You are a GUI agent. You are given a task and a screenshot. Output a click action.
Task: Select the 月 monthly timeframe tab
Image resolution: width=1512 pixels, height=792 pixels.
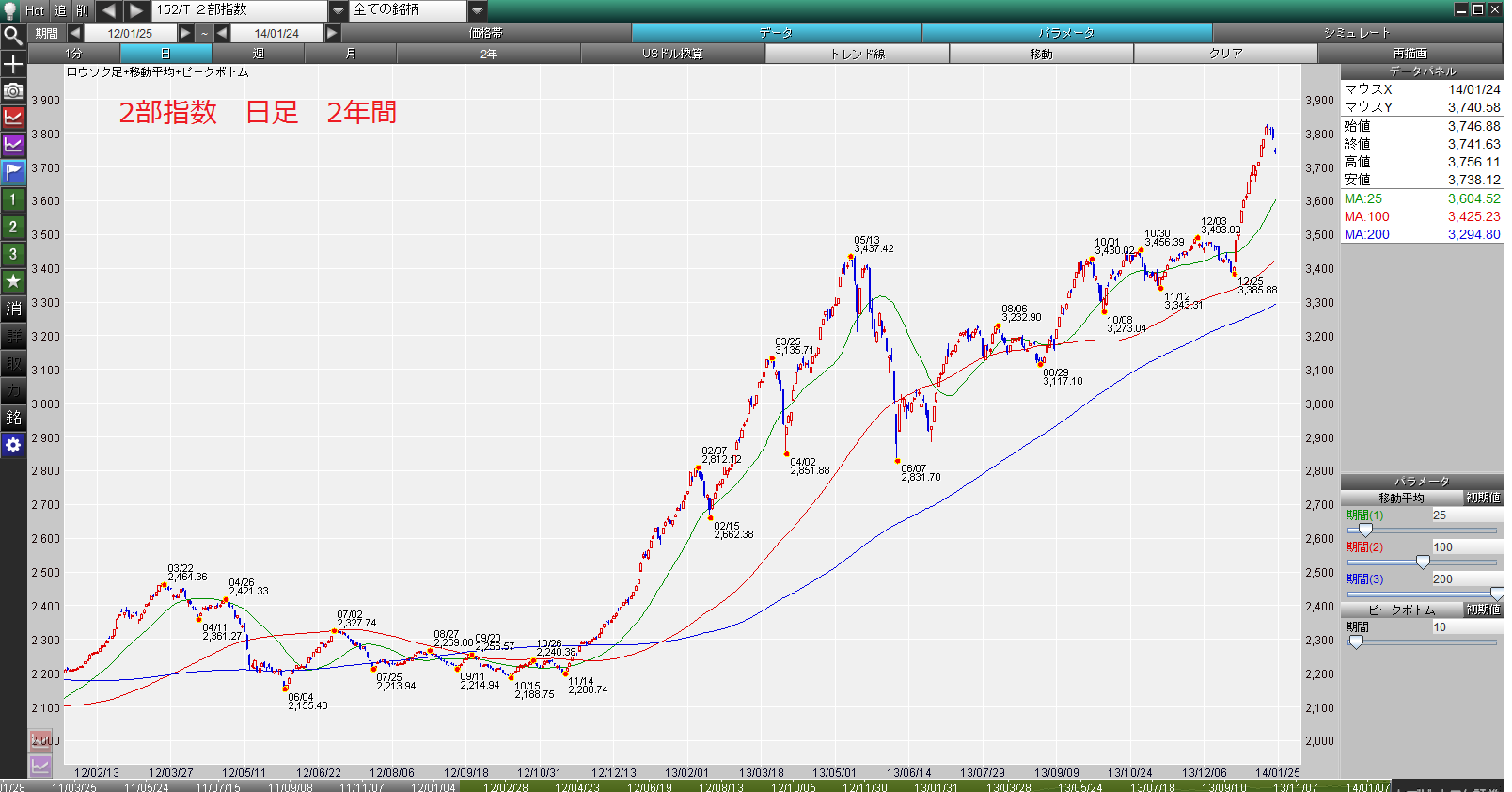[x=351, y=54]
